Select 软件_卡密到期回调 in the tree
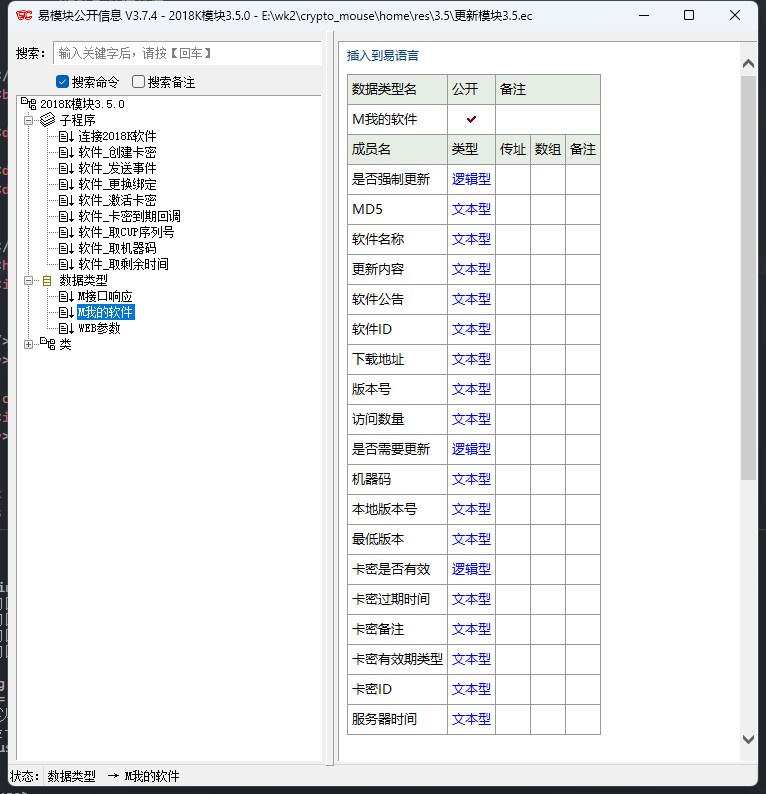The height and width of the screenshot is (794, 766). tap(129, 216)
